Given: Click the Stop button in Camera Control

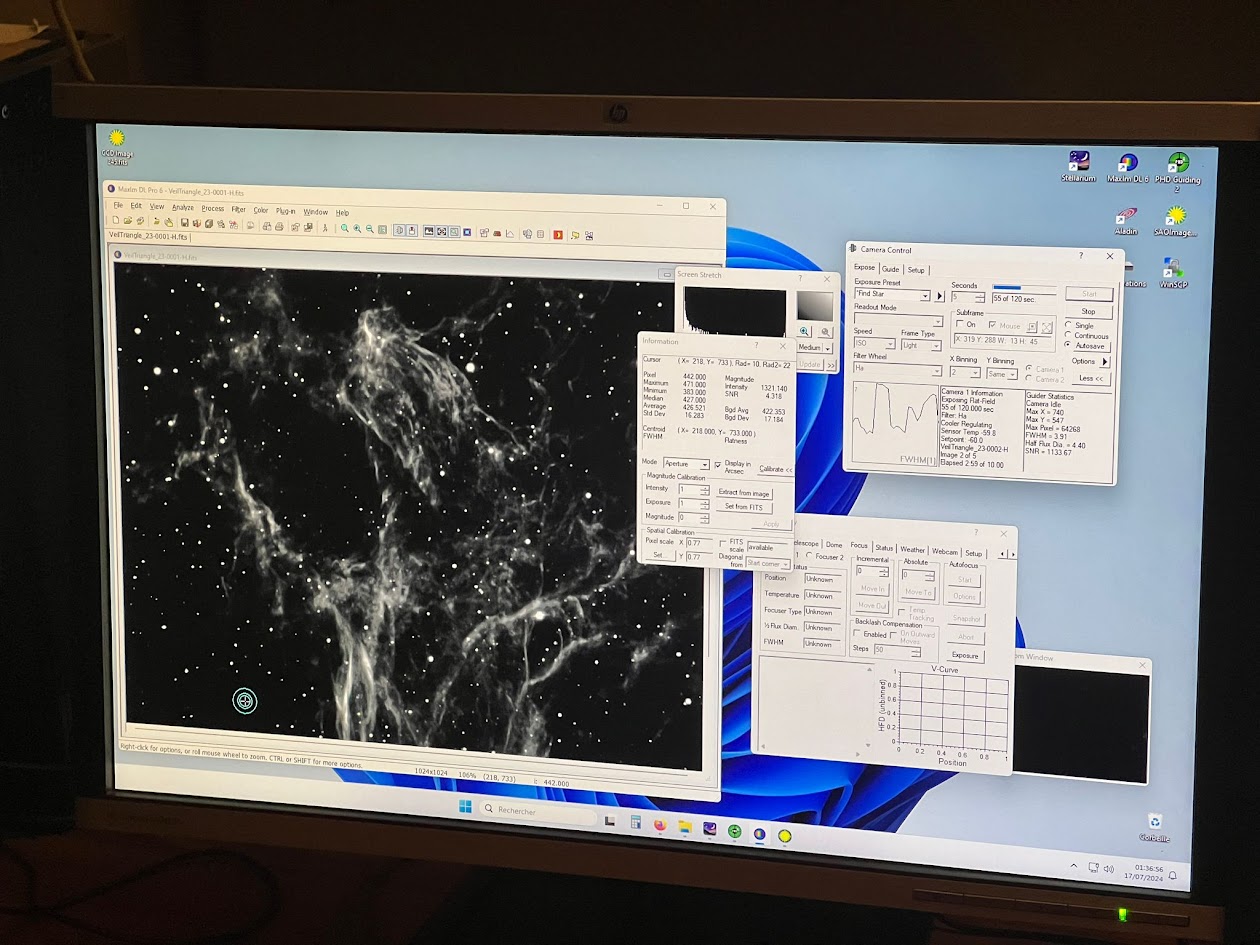Looking at the screenshot, I should click(x=1088, y=312).
